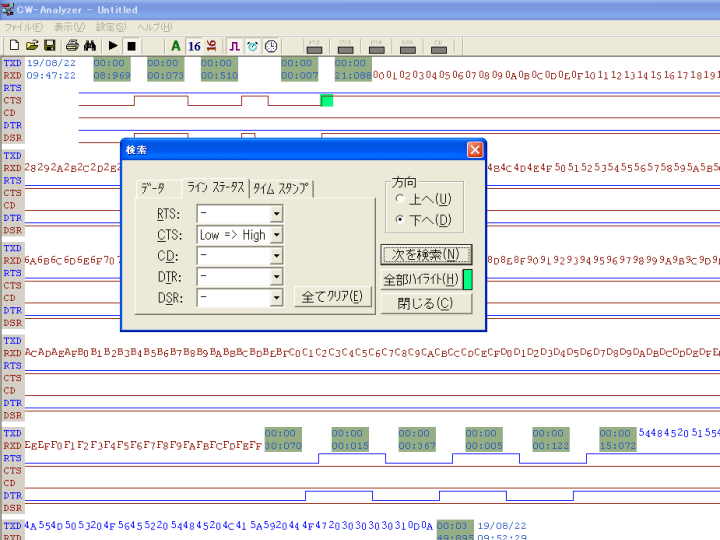Start capture with the play button
720x540 pixels.
pos(113,45)
